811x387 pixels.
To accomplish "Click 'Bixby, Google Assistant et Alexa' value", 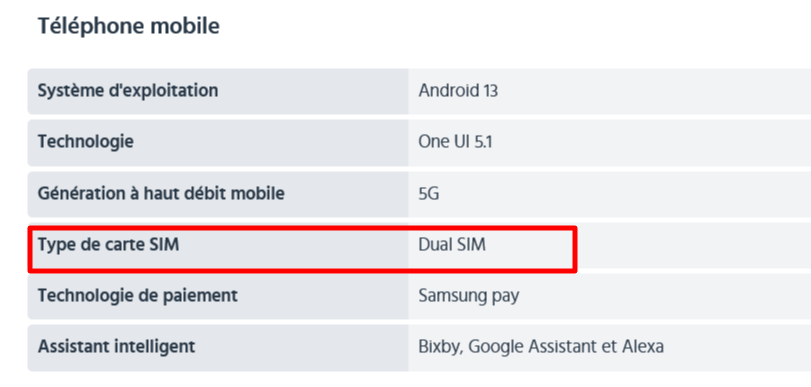I will pos(541,347).
